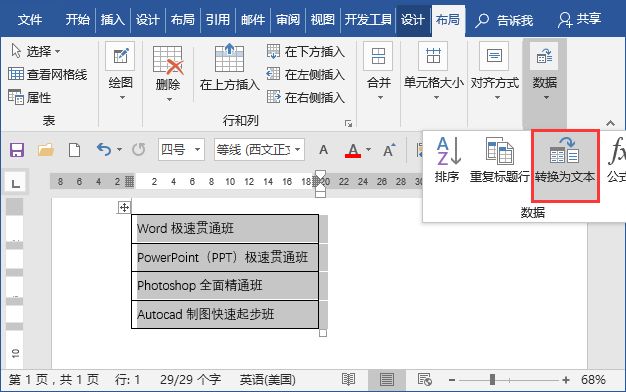Screen dimensions: 626x392
Task: Open the Insert (插入) ribbon tab
Action: (x=113, y=20)
